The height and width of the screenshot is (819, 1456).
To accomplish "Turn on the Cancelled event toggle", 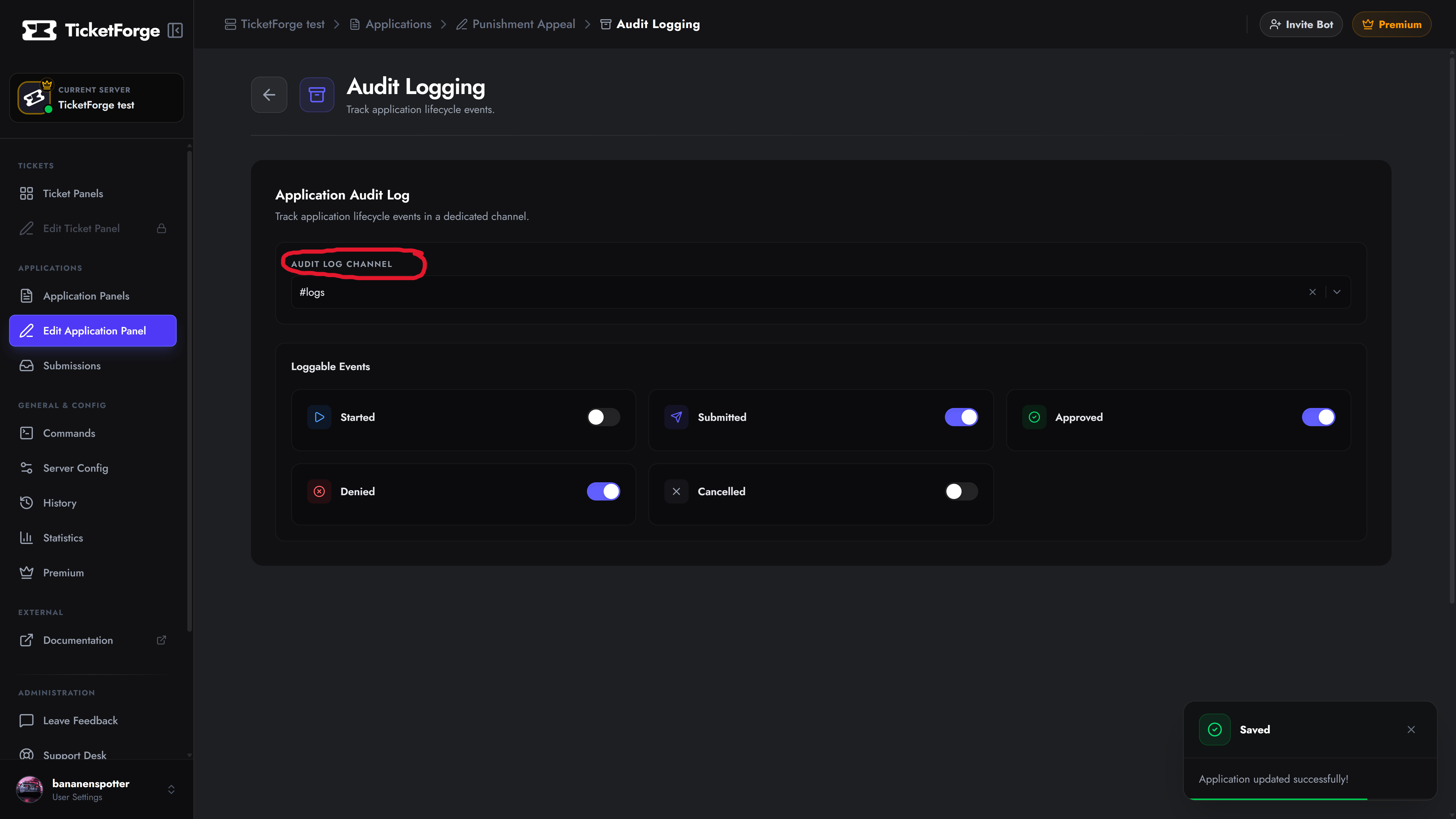I will [961, 492].
